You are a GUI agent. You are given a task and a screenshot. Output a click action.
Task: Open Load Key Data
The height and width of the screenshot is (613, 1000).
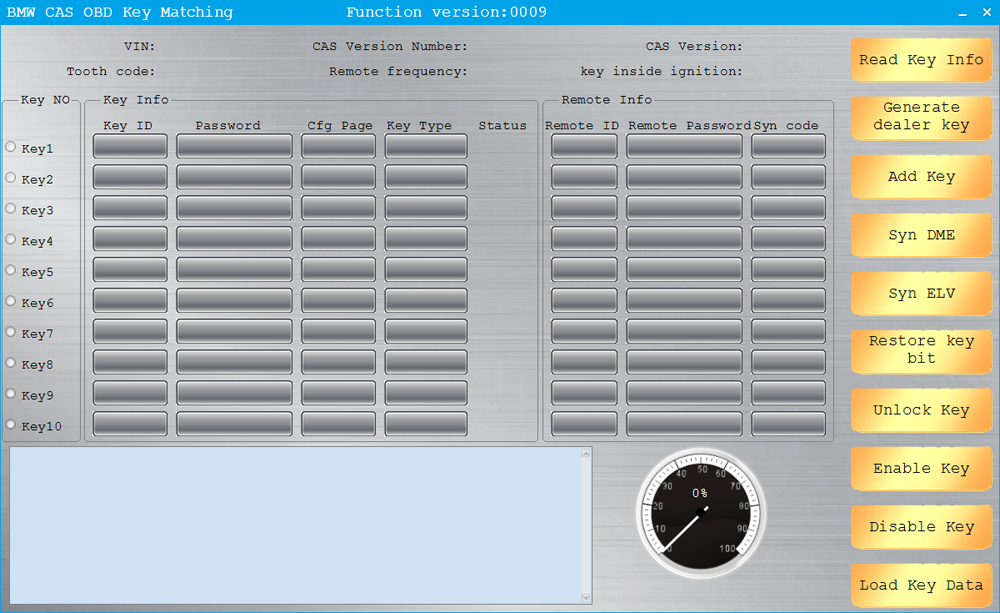[x=921, y=586]
